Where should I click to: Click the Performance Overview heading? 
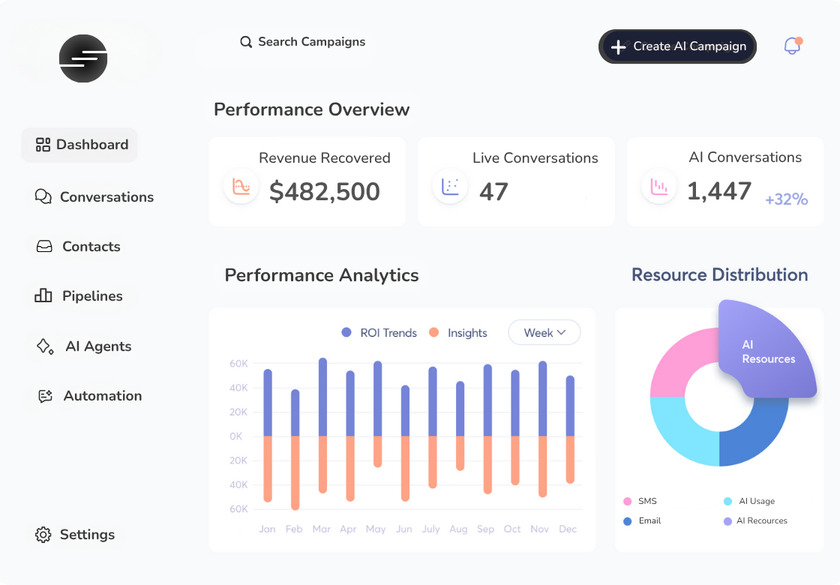312,109
